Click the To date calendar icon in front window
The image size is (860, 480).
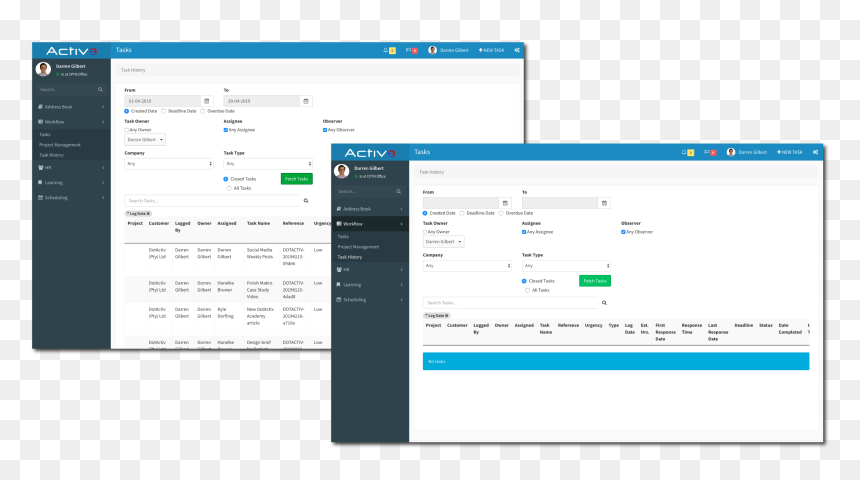[604, 203]
